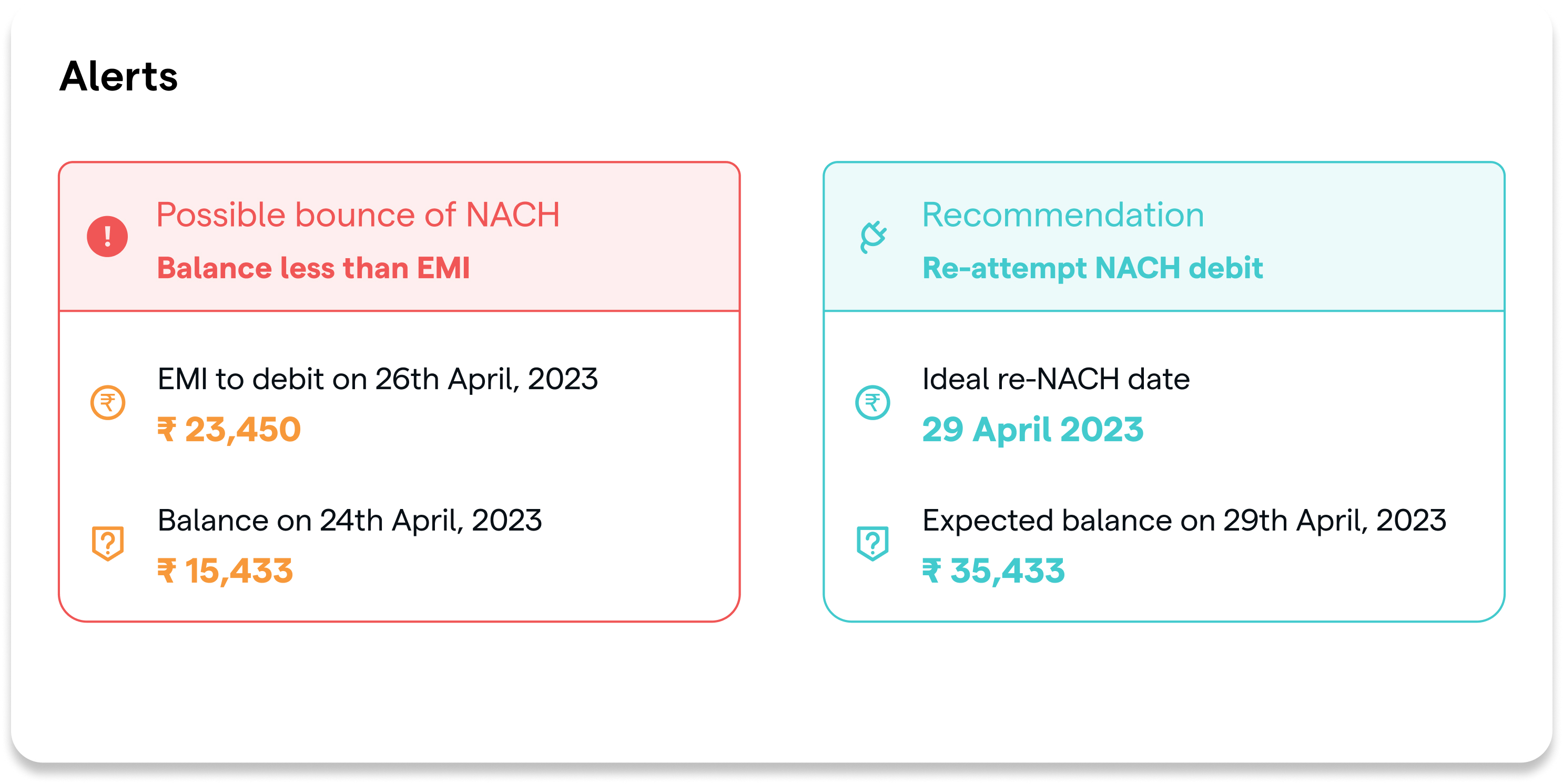This screenshot has width=1563, height=784.
Task: Click the orange question-mark badge icon
Action: pyautogui.click(x=108, y=543)
